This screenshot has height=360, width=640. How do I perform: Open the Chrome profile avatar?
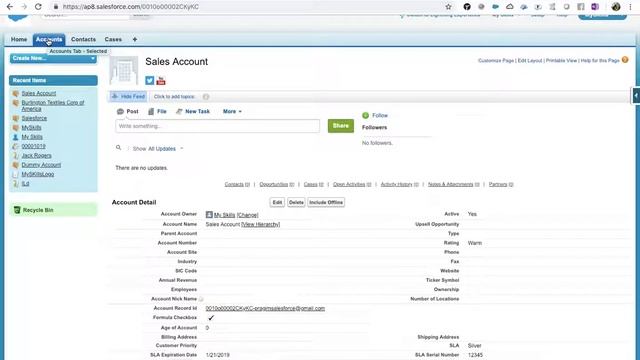tap(616, 7)
